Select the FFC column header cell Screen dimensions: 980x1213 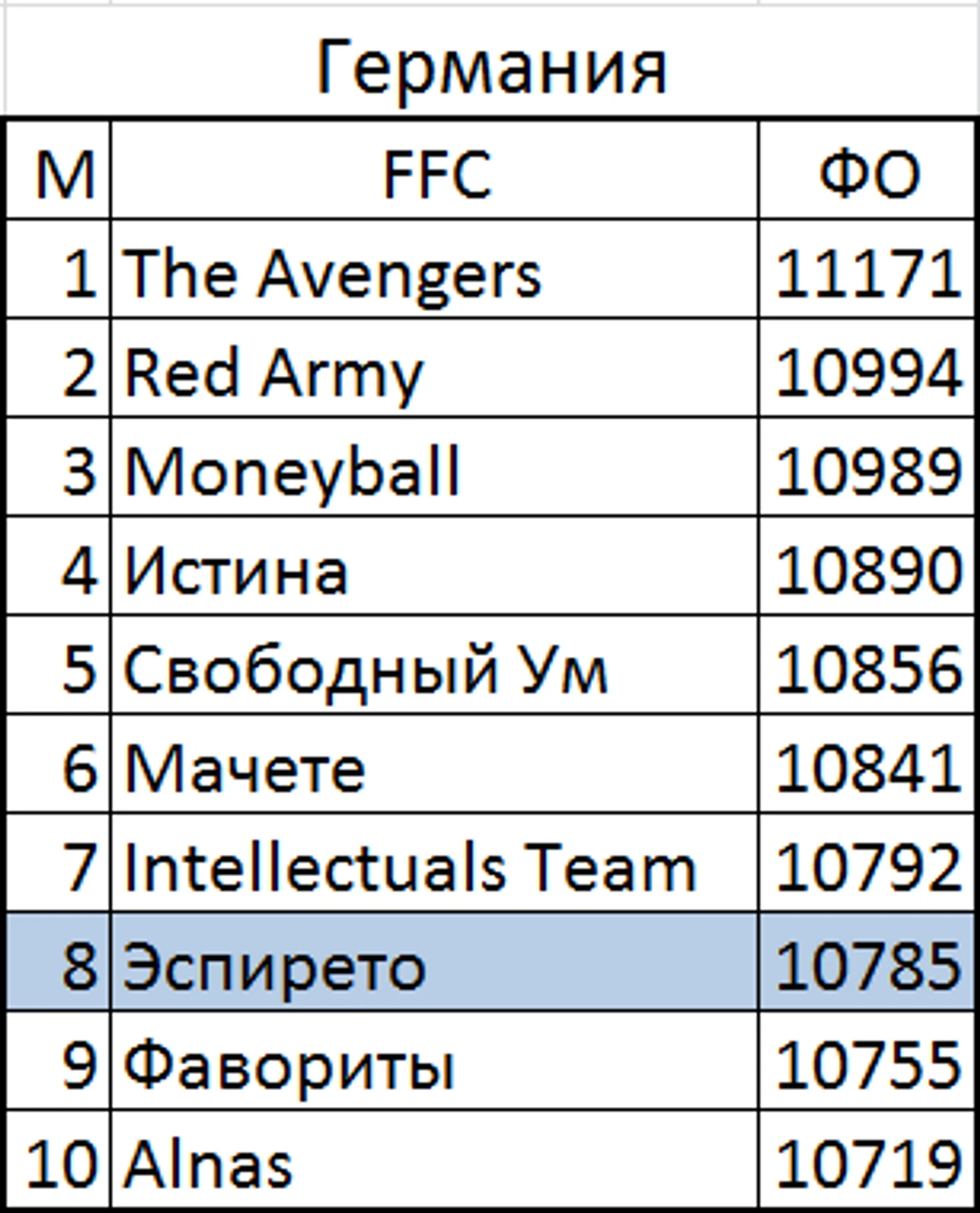point(435,173)
